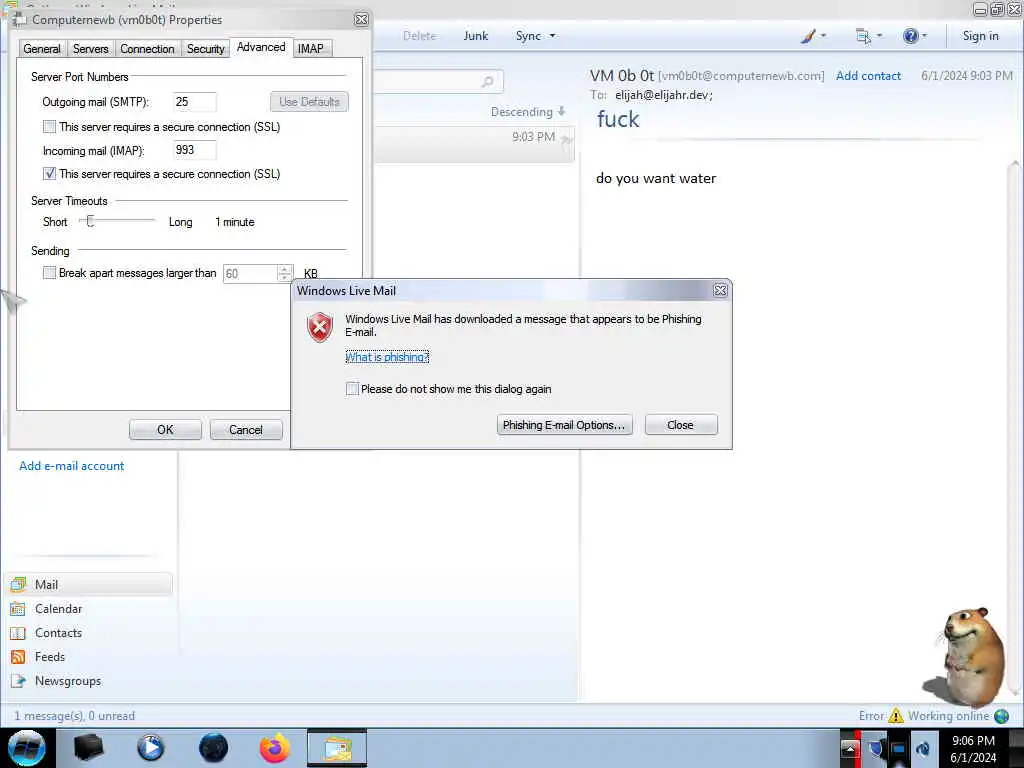Open Newsgroups via its icon
The height and width of the screenshot is (768, 1024).
pos(18,681)
